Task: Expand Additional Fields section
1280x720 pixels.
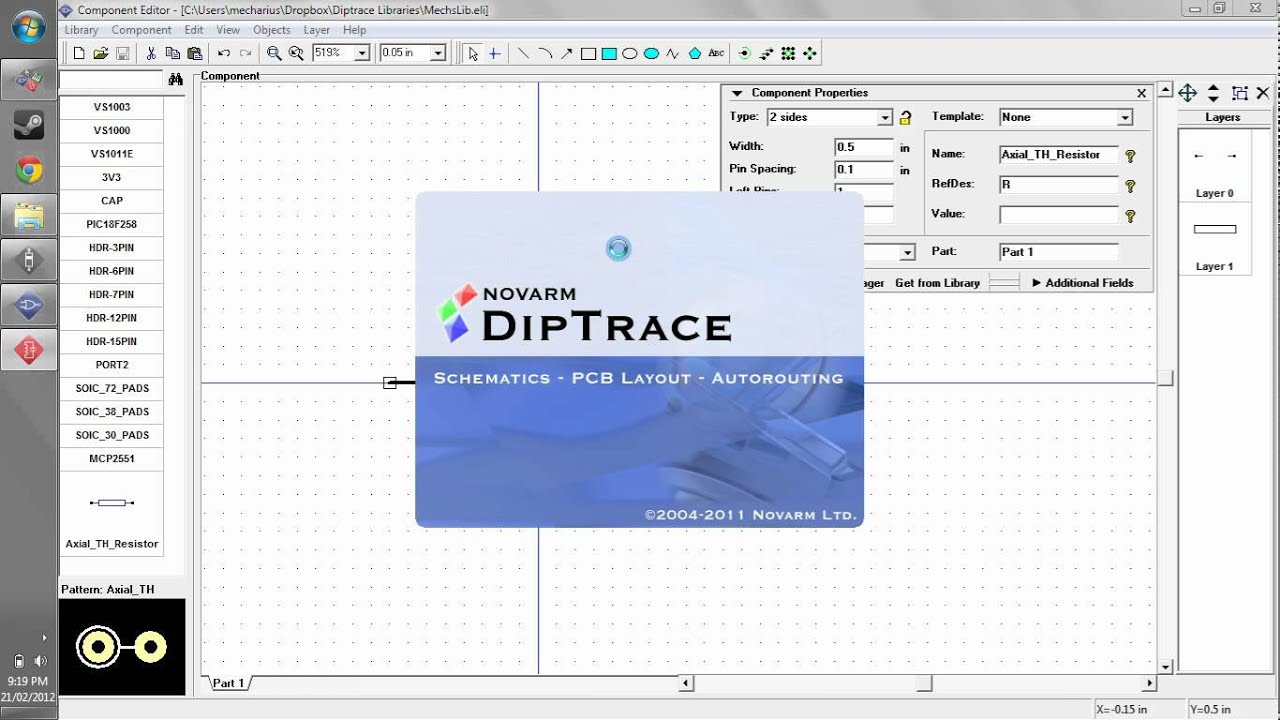Action: (x=1082, y=283)
